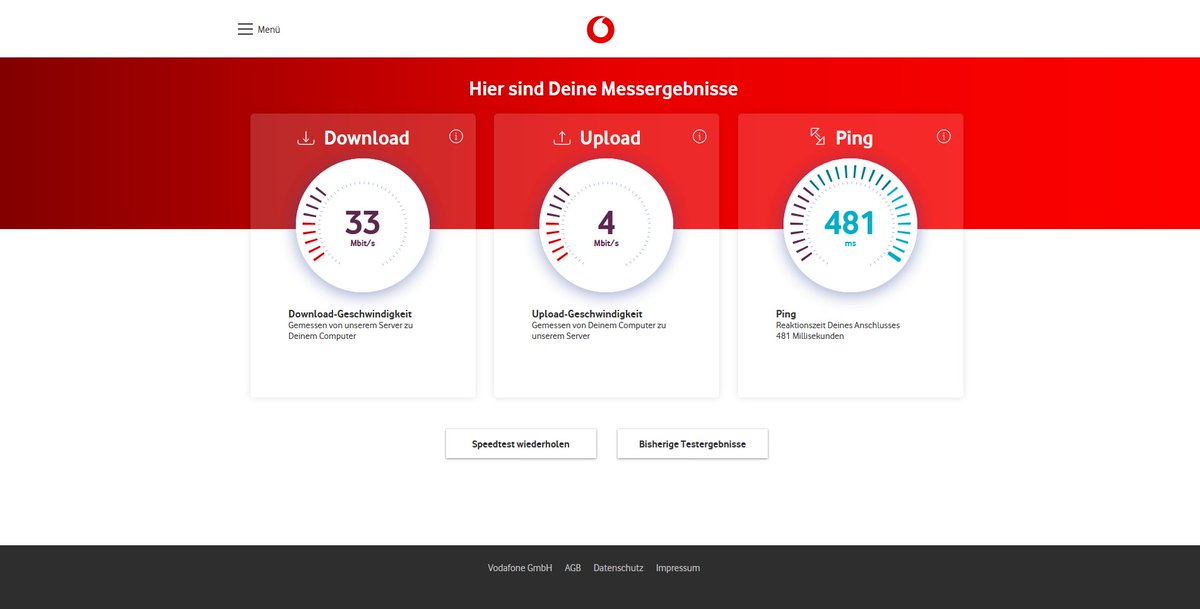
Task: Repeat test via Speedtest wiederholen button
Action: (521, 444)
